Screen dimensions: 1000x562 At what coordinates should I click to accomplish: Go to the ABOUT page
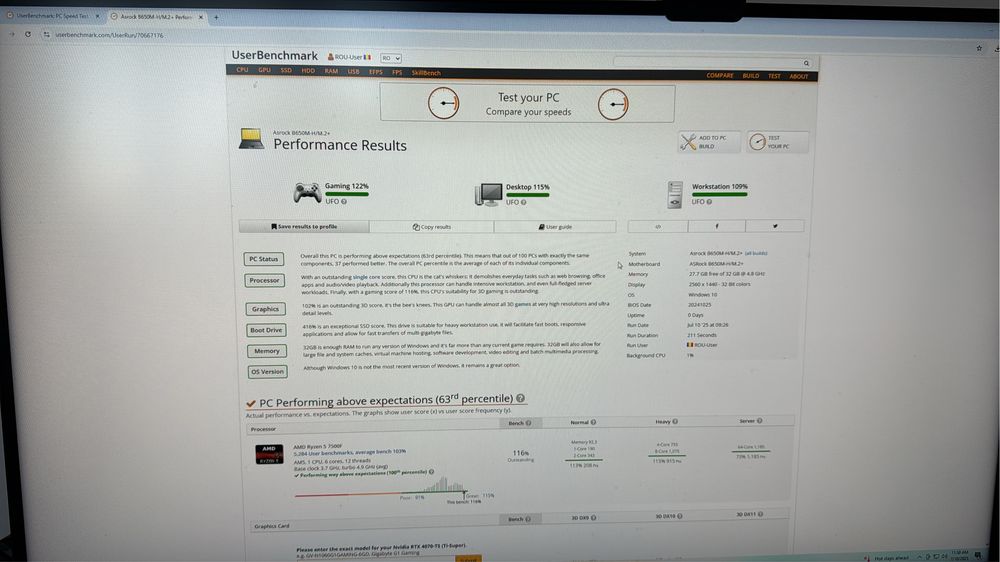(798, 77)
